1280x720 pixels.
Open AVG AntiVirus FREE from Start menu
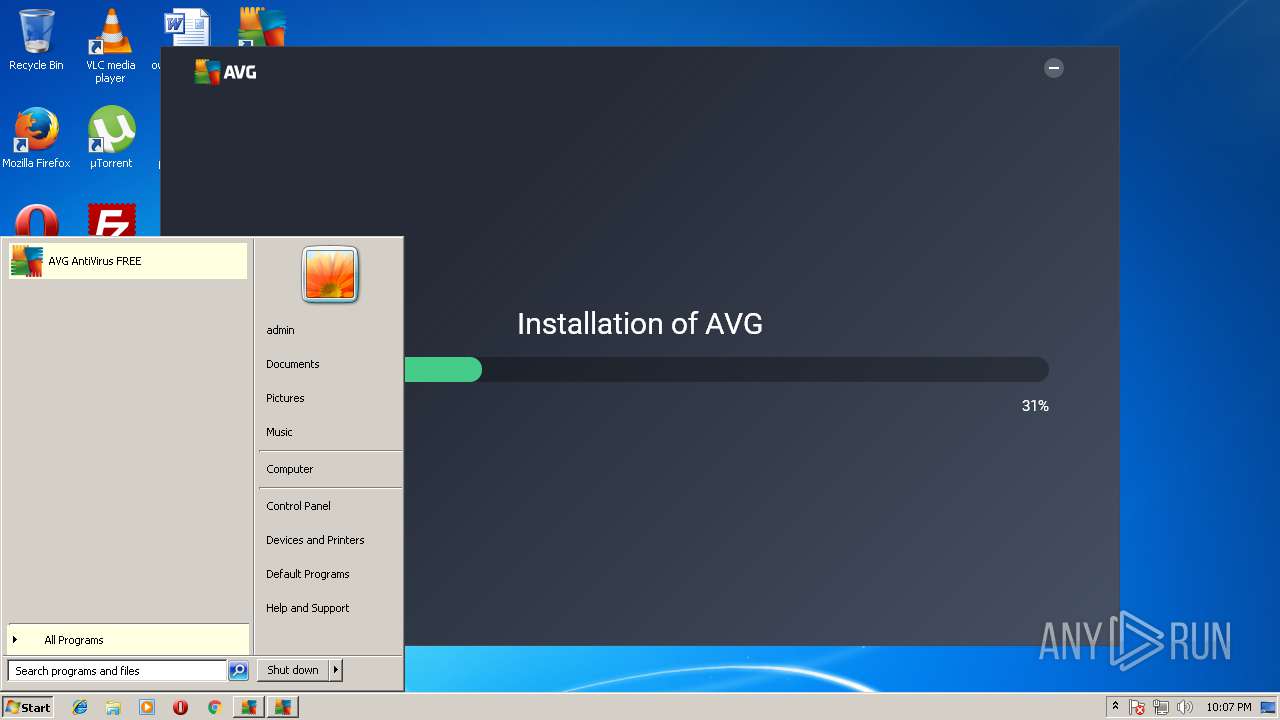coord(127,261)
